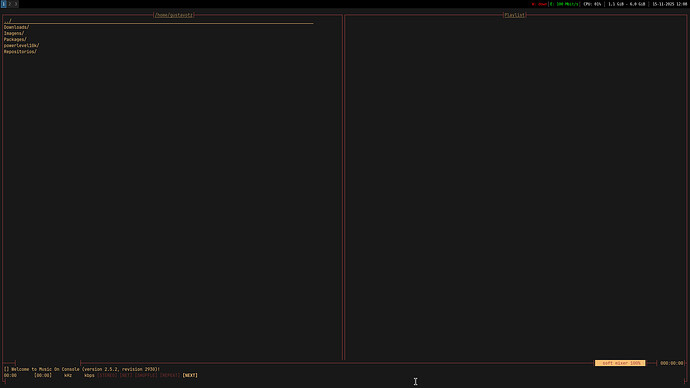Click the 000:00:00 total playlist time
The image size is (690, 388).
pos(672,363)
